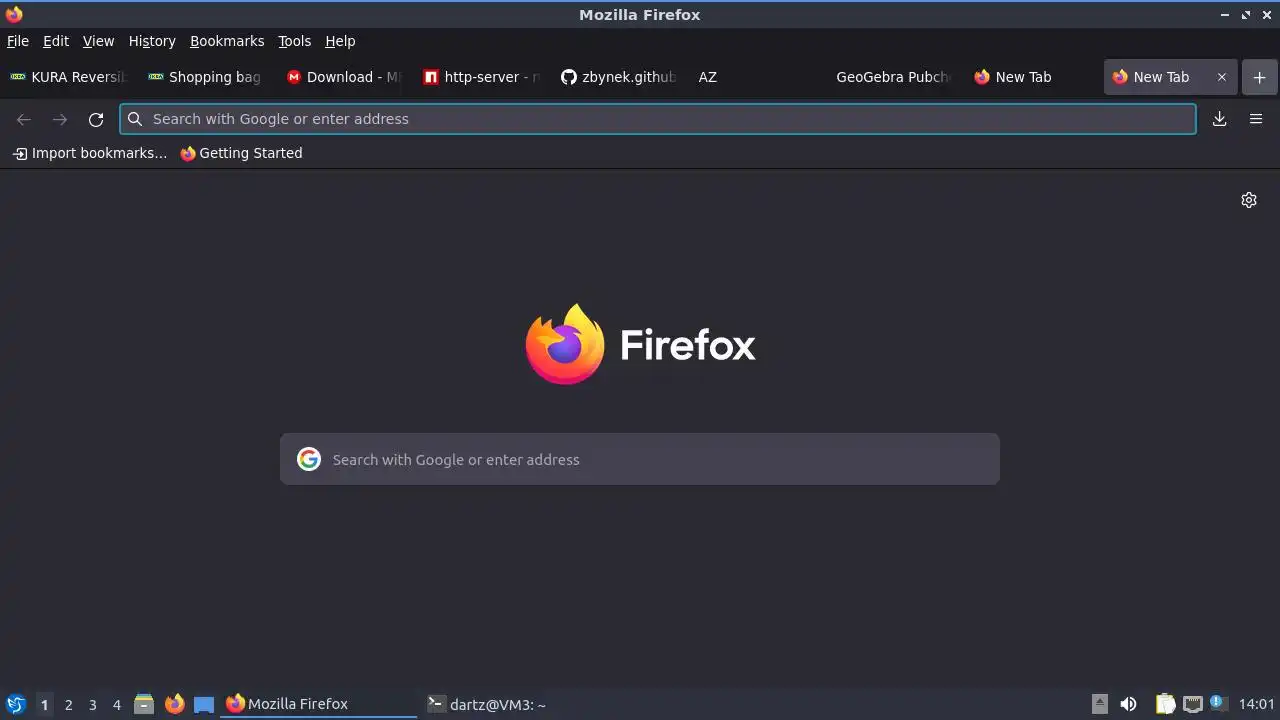The image size is (1280, 720).
Task: Click Firefox icon in title bar
Action: [14, 14]
